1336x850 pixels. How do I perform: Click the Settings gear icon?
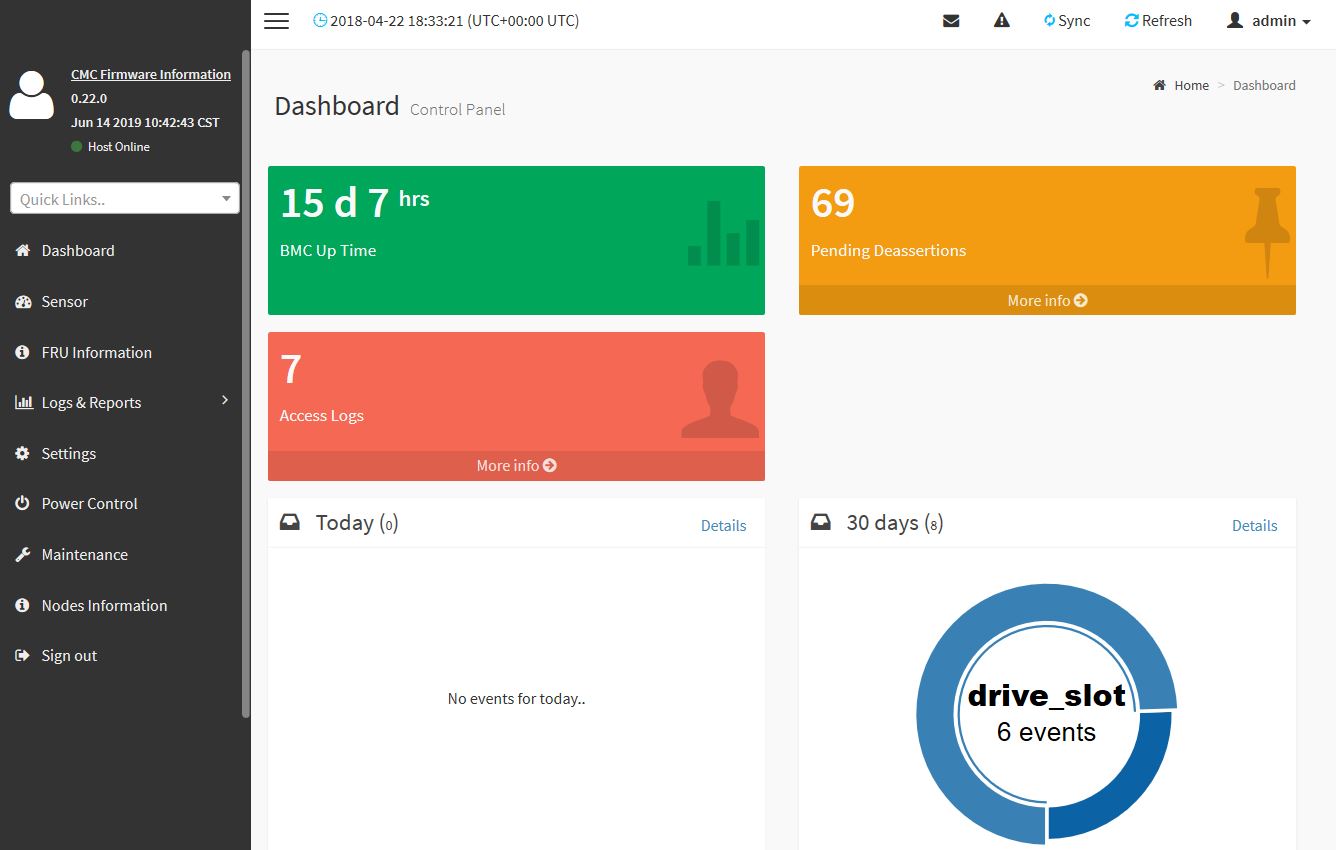point(22,453)
